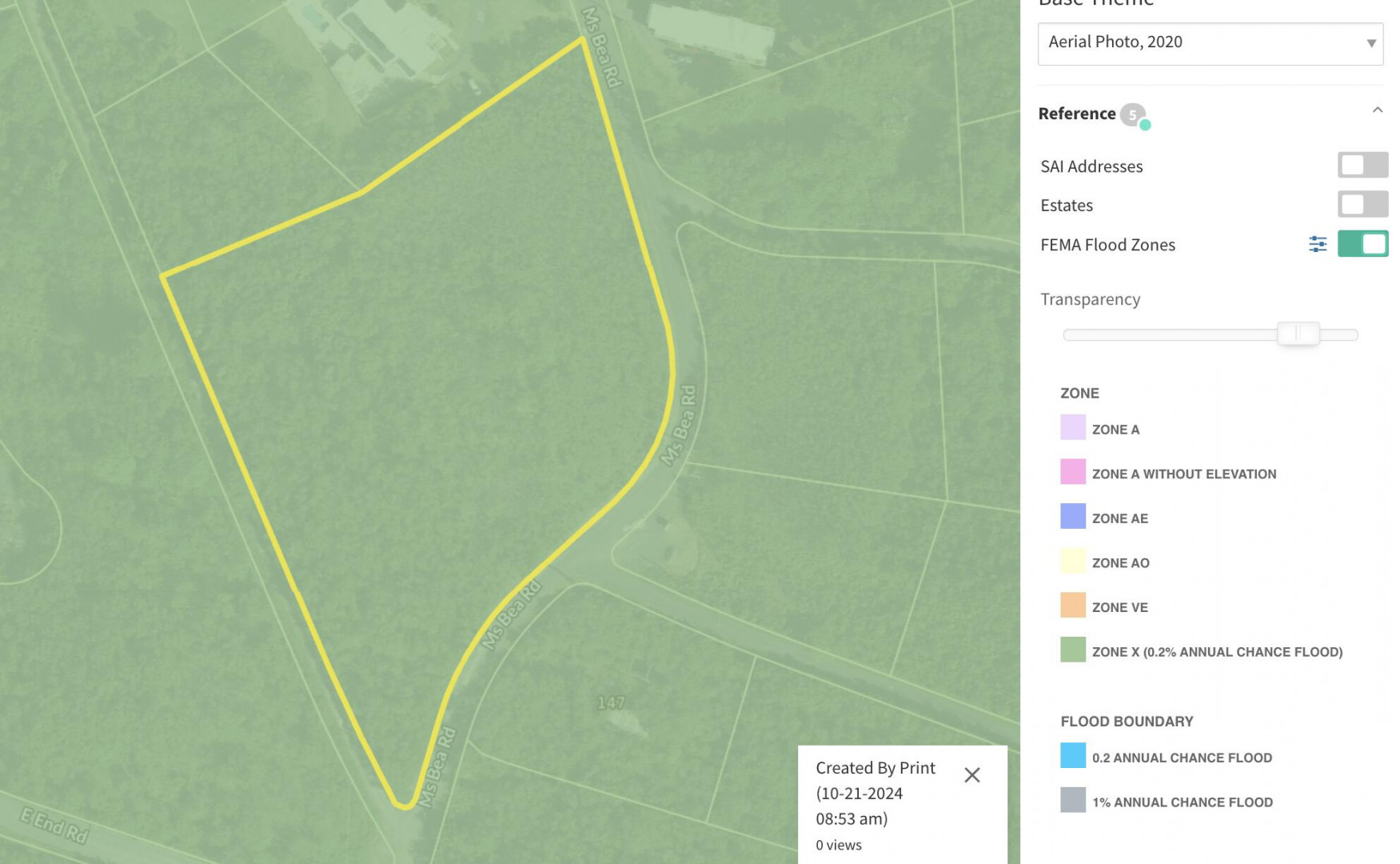Disable the FEMA Flood Zones toggle
Screen dimensions: 1400x864
point(1362,244)
